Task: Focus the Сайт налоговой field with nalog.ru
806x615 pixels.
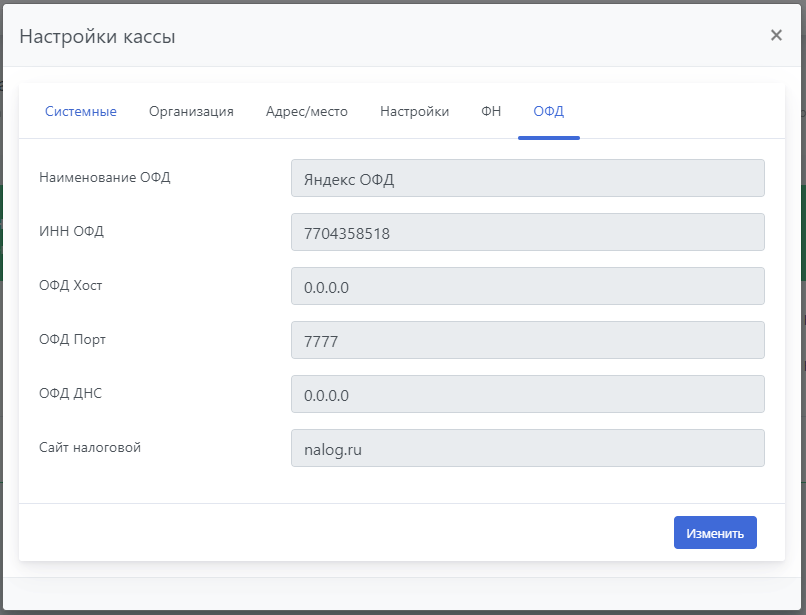Action: tap(527, 449)
